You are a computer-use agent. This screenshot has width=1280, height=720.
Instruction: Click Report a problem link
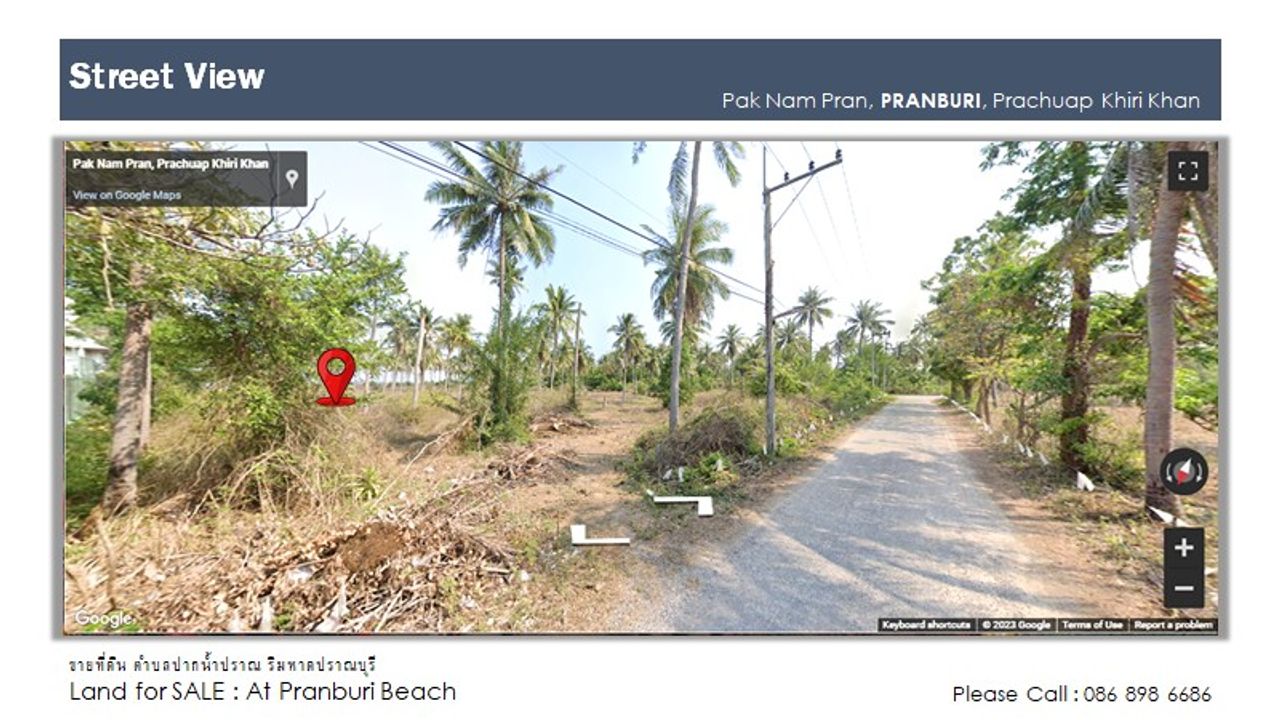click(1173, 625)
